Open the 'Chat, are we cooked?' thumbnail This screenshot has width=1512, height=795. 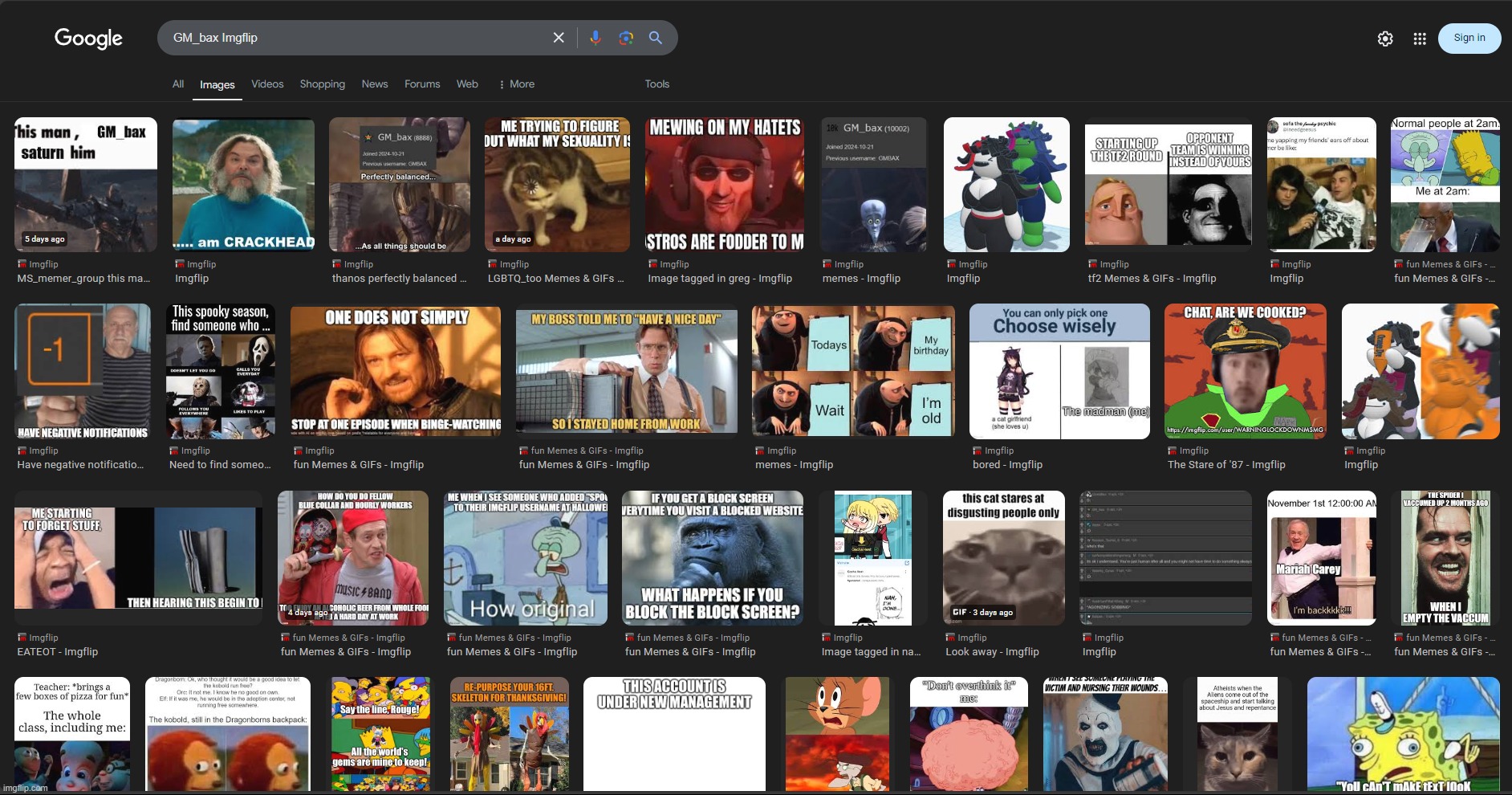(x=1245, y=370)
